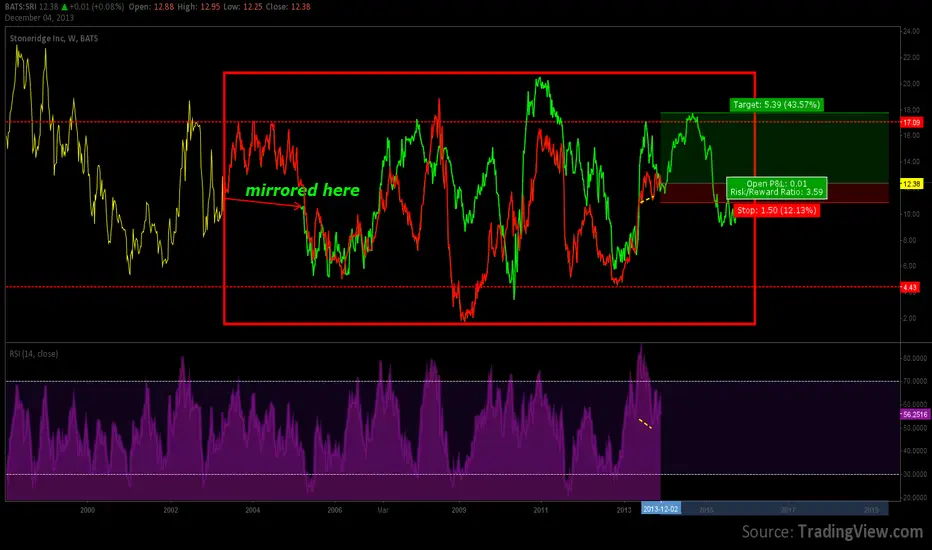This screenshot has height=550, width=932.
Task: Click the 2004 label on the time axis
Action: (253, 510)
